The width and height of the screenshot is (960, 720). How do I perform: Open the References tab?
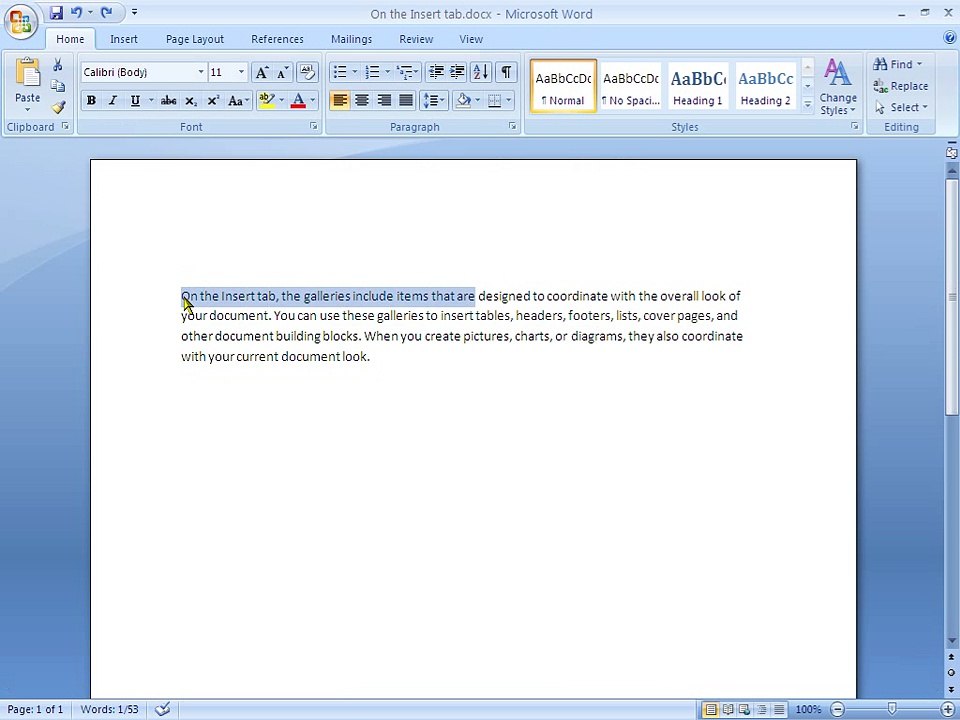[277, 39]
